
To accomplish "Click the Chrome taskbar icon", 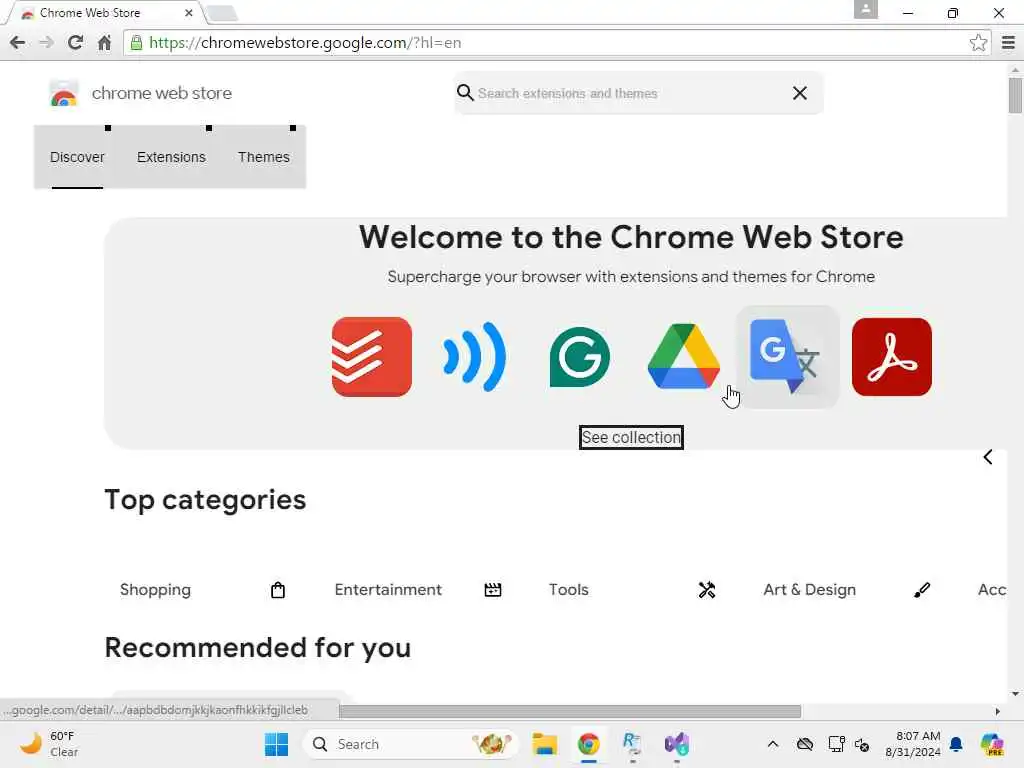I will (588, 744).
